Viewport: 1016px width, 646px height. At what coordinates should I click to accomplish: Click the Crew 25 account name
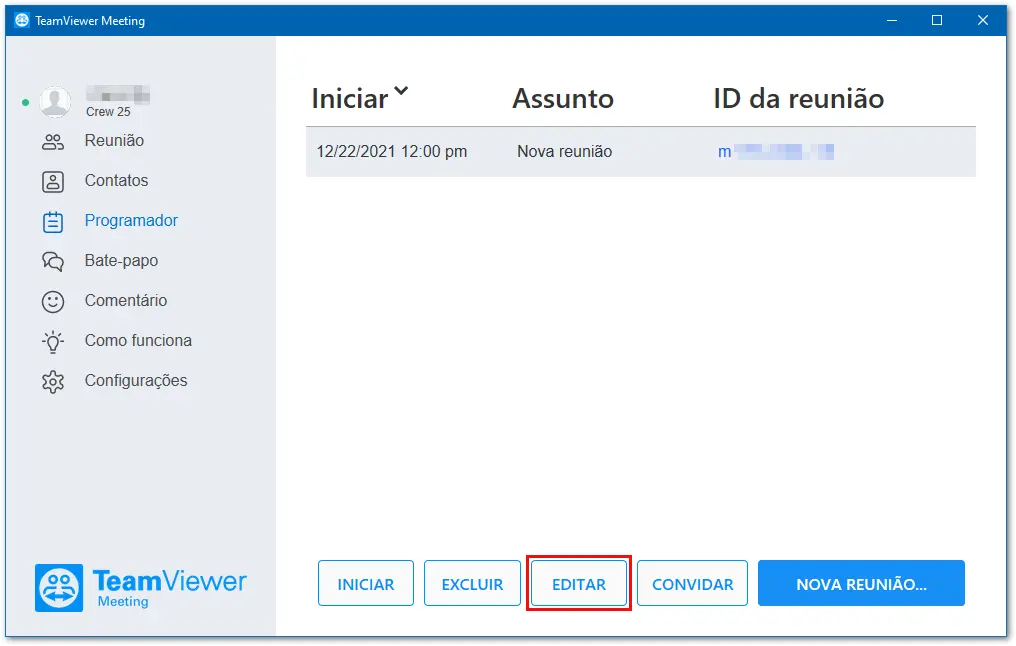[x=108, y=112]
